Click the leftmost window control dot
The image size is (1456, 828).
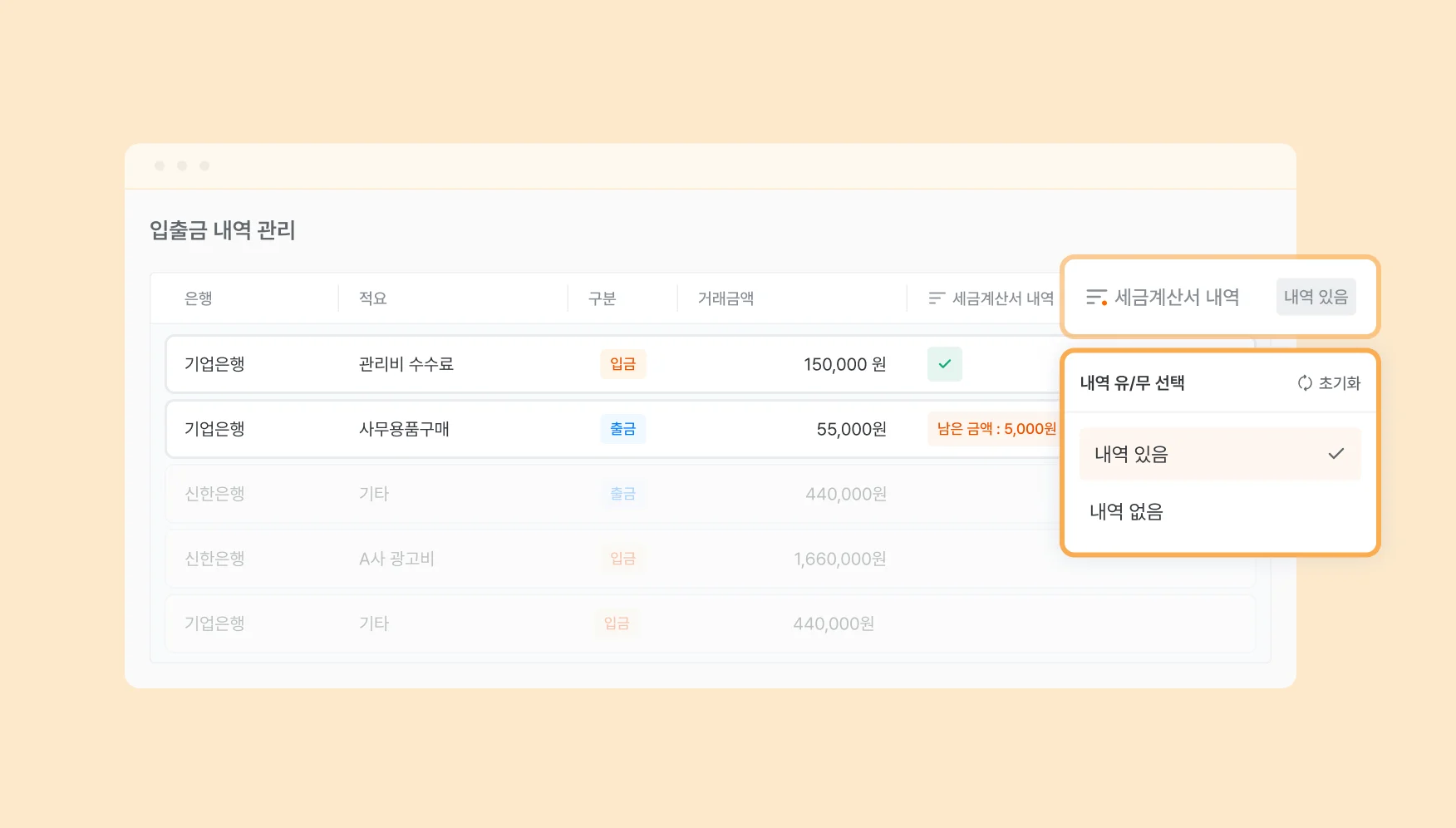point(160,165)
